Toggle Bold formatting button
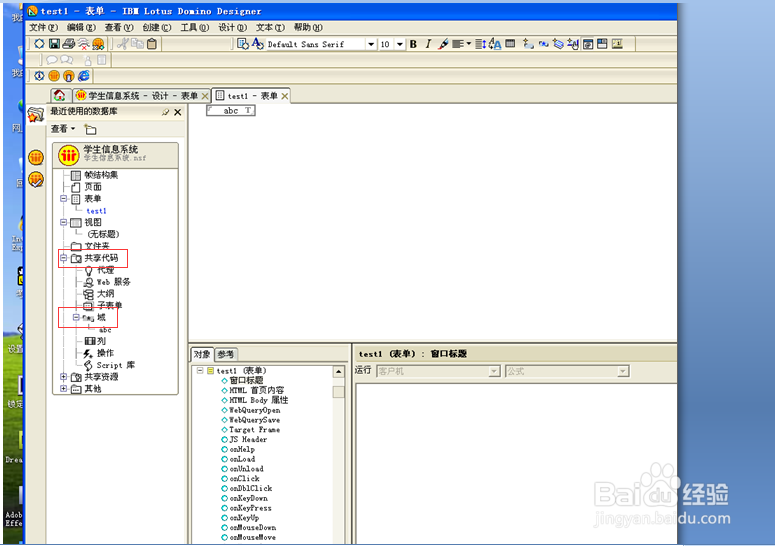The width and height of the screenshot is (775, 546). pyautogui.click(x=413, y=44)
